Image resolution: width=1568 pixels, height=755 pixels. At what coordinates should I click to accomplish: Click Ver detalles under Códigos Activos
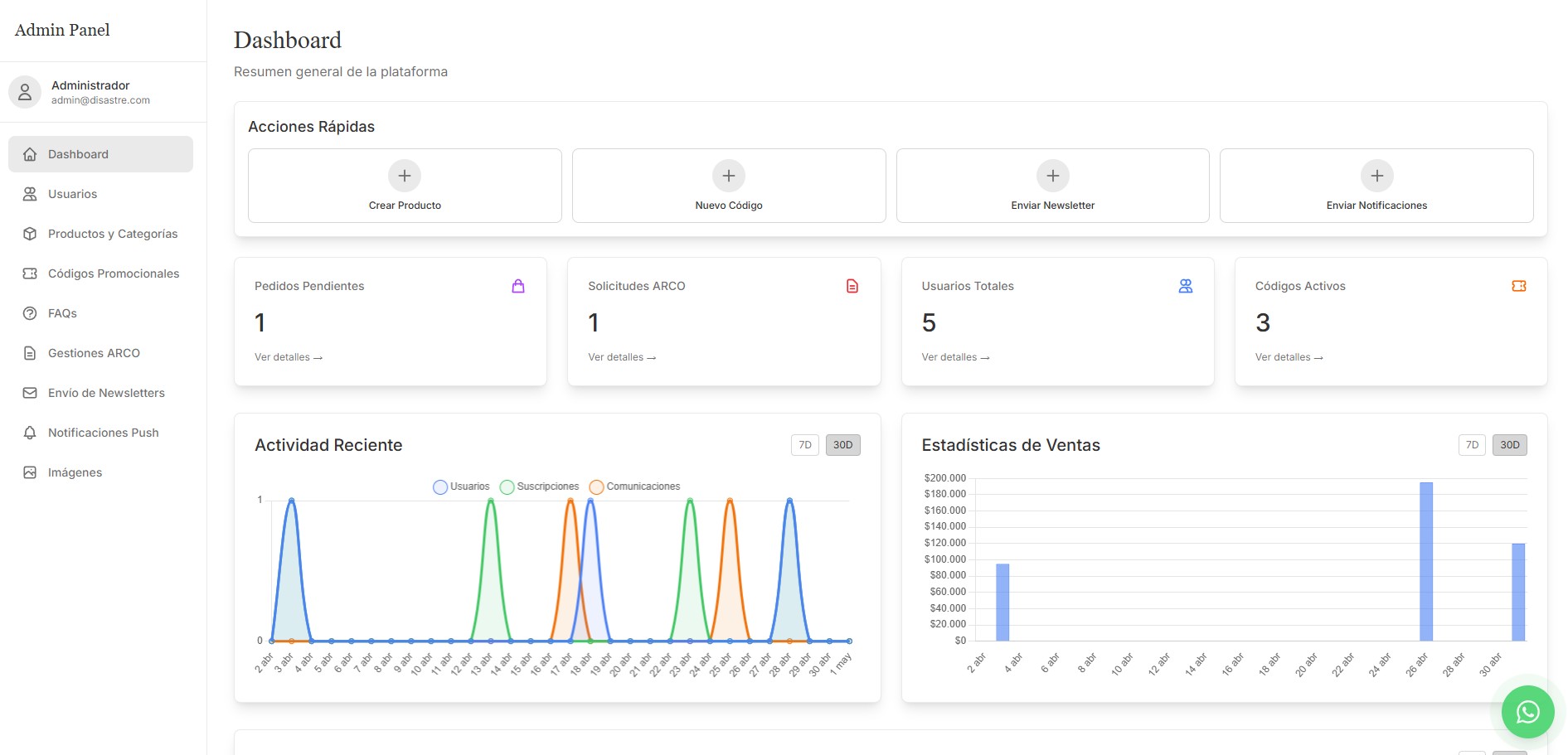tap(1289, 357)
